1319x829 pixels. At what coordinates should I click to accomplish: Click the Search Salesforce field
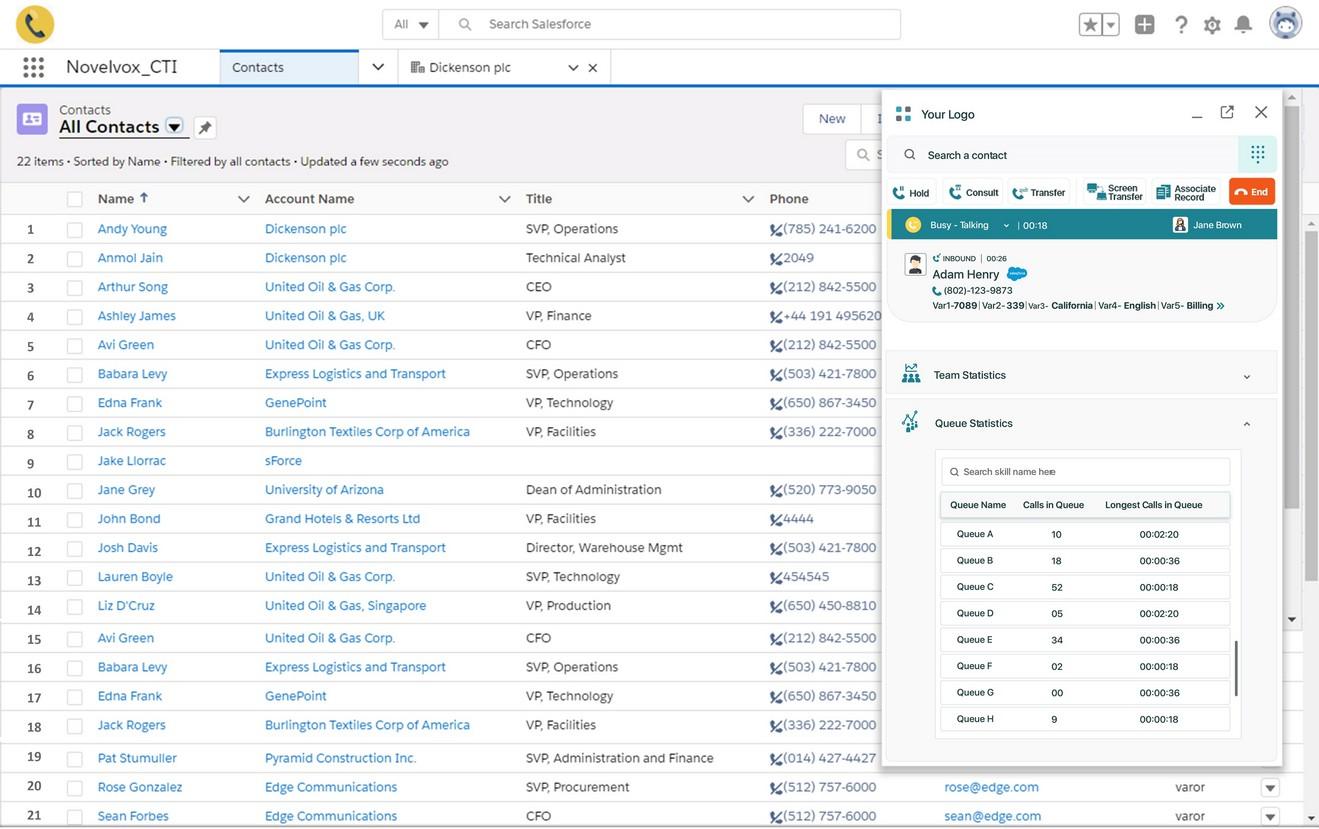[670, 24]
